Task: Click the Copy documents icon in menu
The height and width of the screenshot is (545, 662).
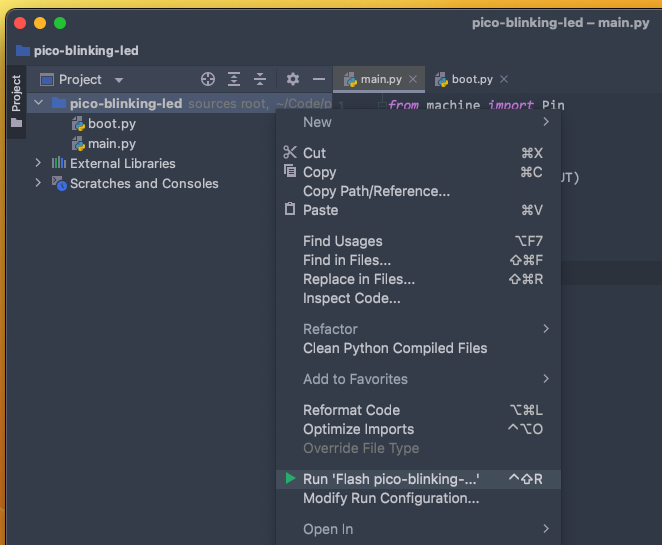Action: coord(290,171)
